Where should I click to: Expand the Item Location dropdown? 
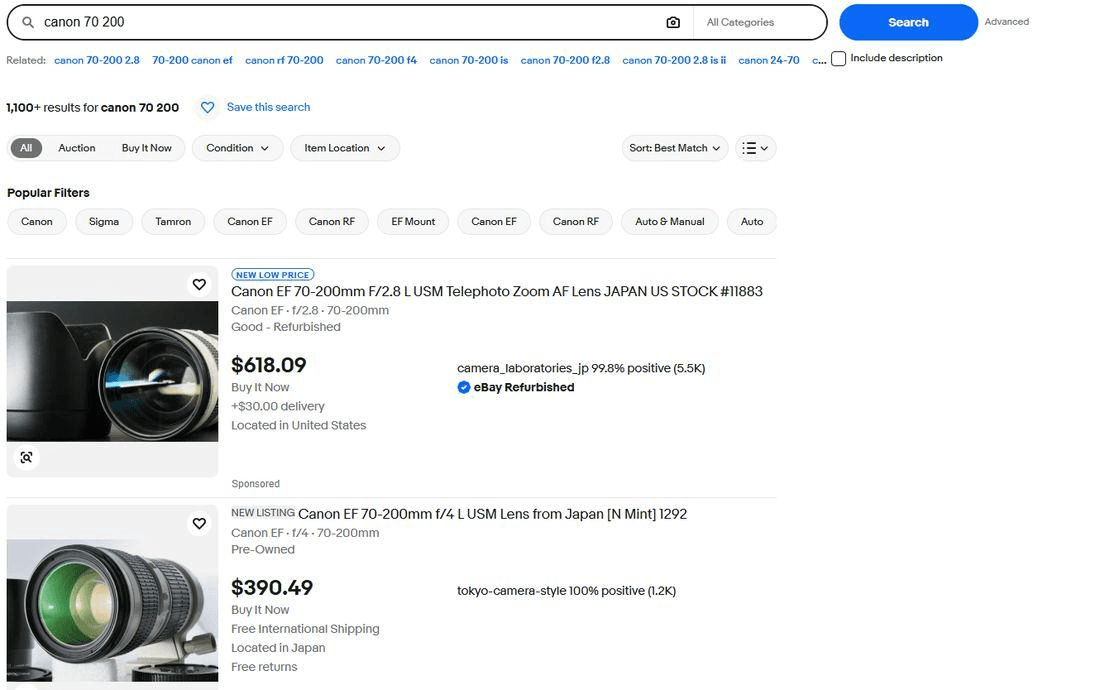point(345,148)
